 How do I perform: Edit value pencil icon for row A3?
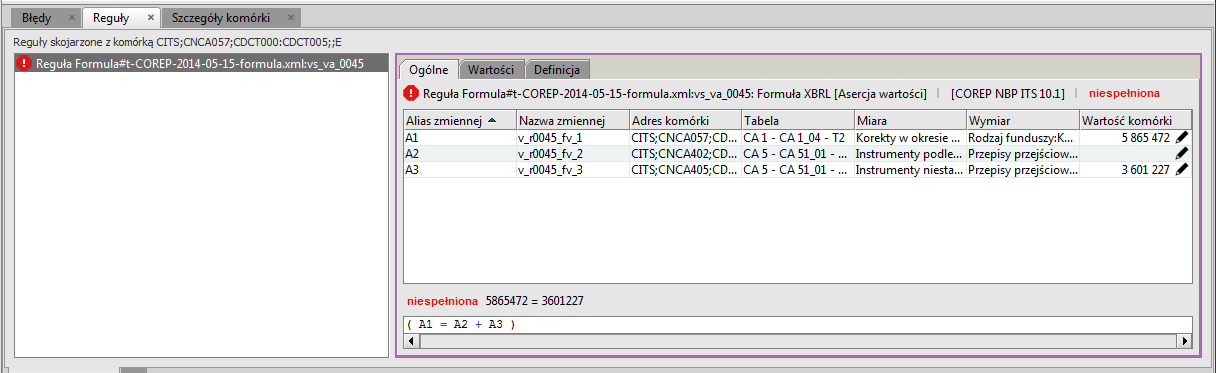(x=1182, y=170)
